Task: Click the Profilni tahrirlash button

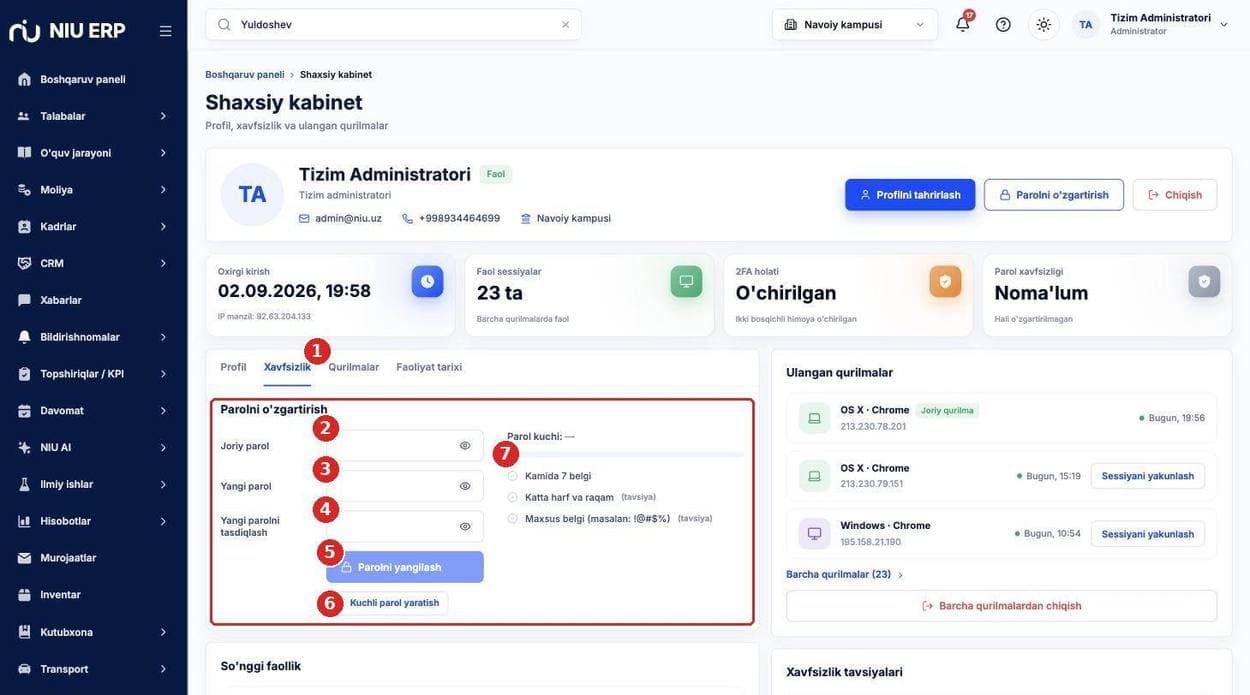Action: click(x=910, y=195)
